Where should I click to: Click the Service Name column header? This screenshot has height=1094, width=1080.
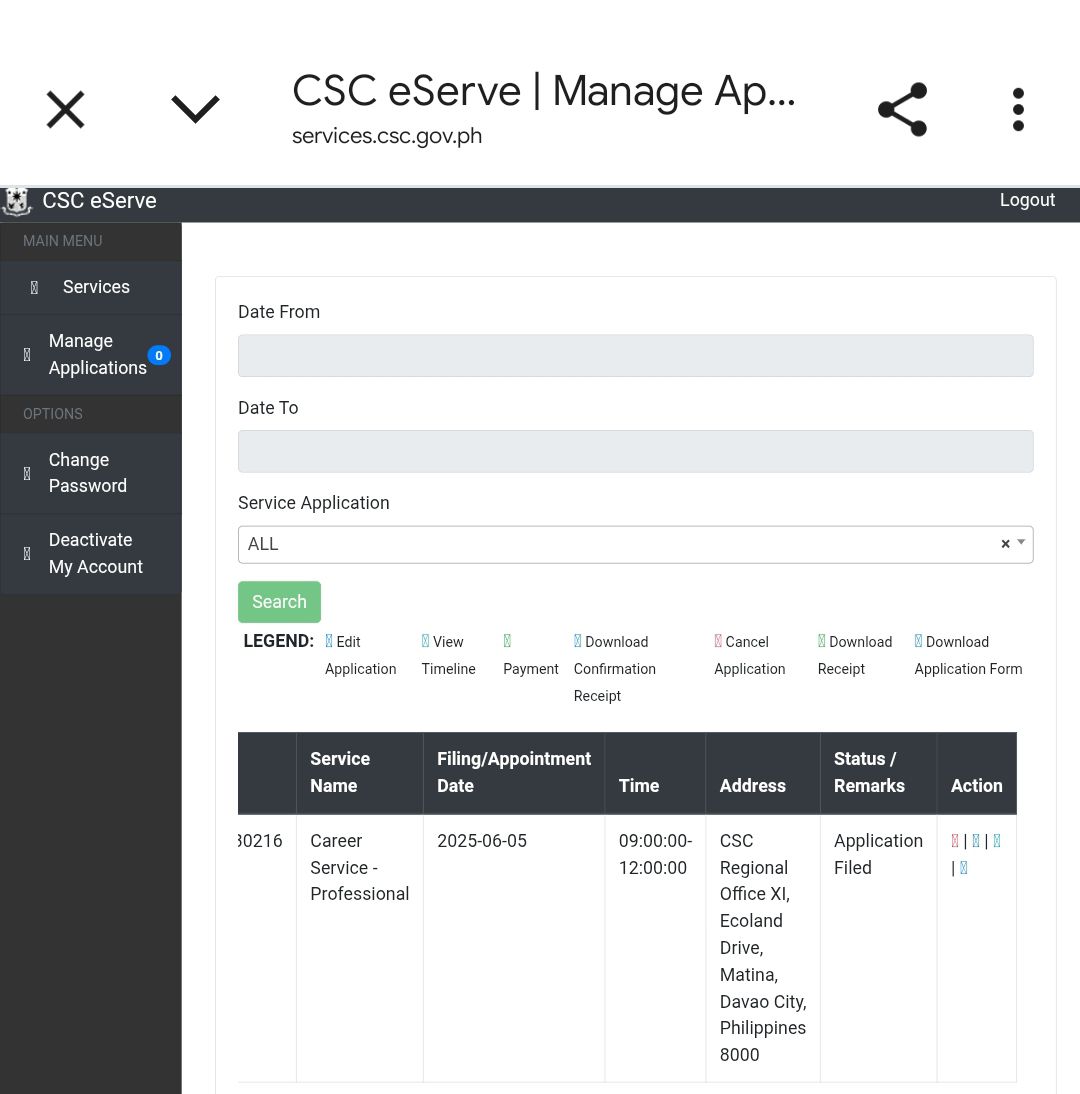(359, 772)
